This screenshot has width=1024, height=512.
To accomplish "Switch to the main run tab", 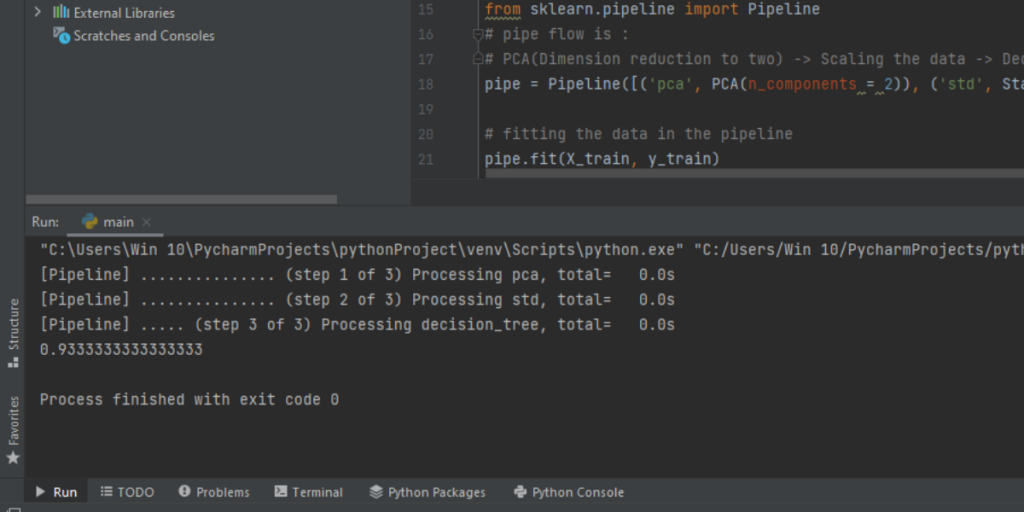I will coord(118,222).
